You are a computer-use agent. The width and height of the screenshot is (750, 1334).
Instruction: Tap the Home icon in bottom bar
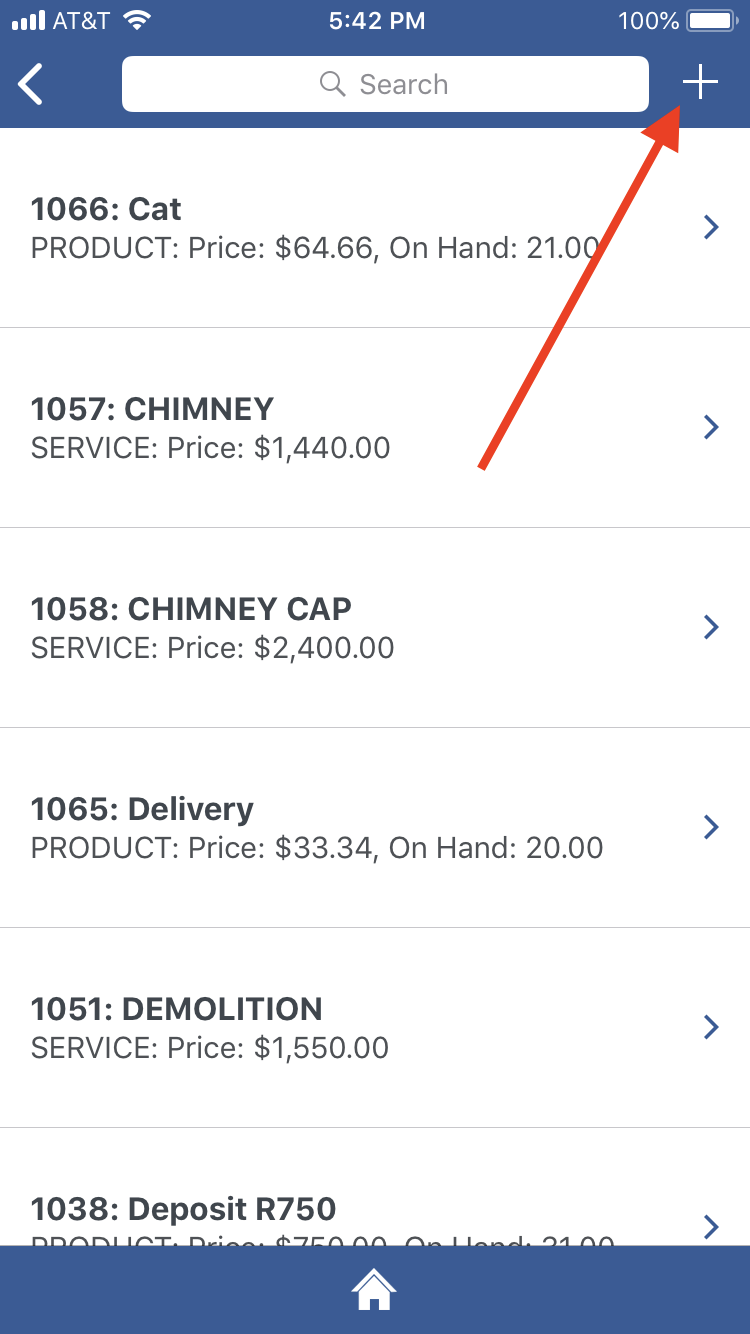[x=374, y=1290]
